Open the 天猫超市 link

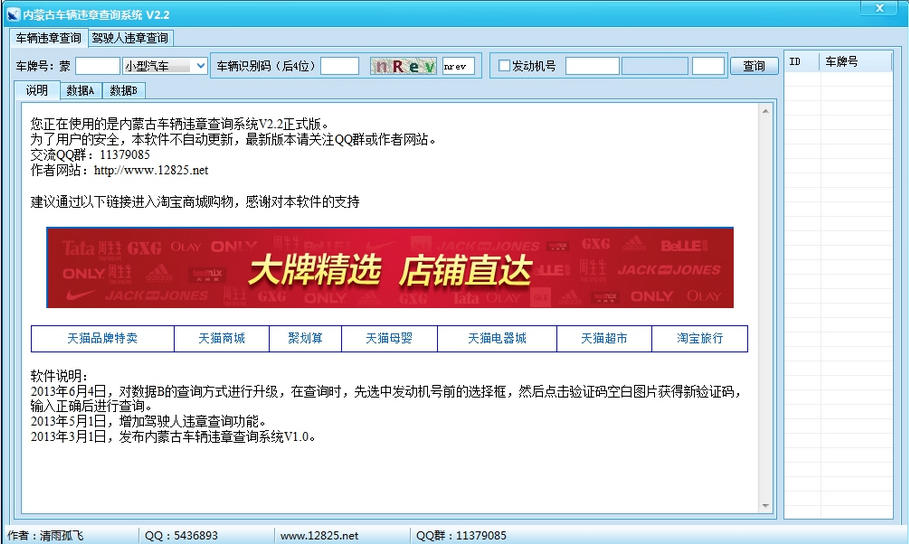(604, 338)
